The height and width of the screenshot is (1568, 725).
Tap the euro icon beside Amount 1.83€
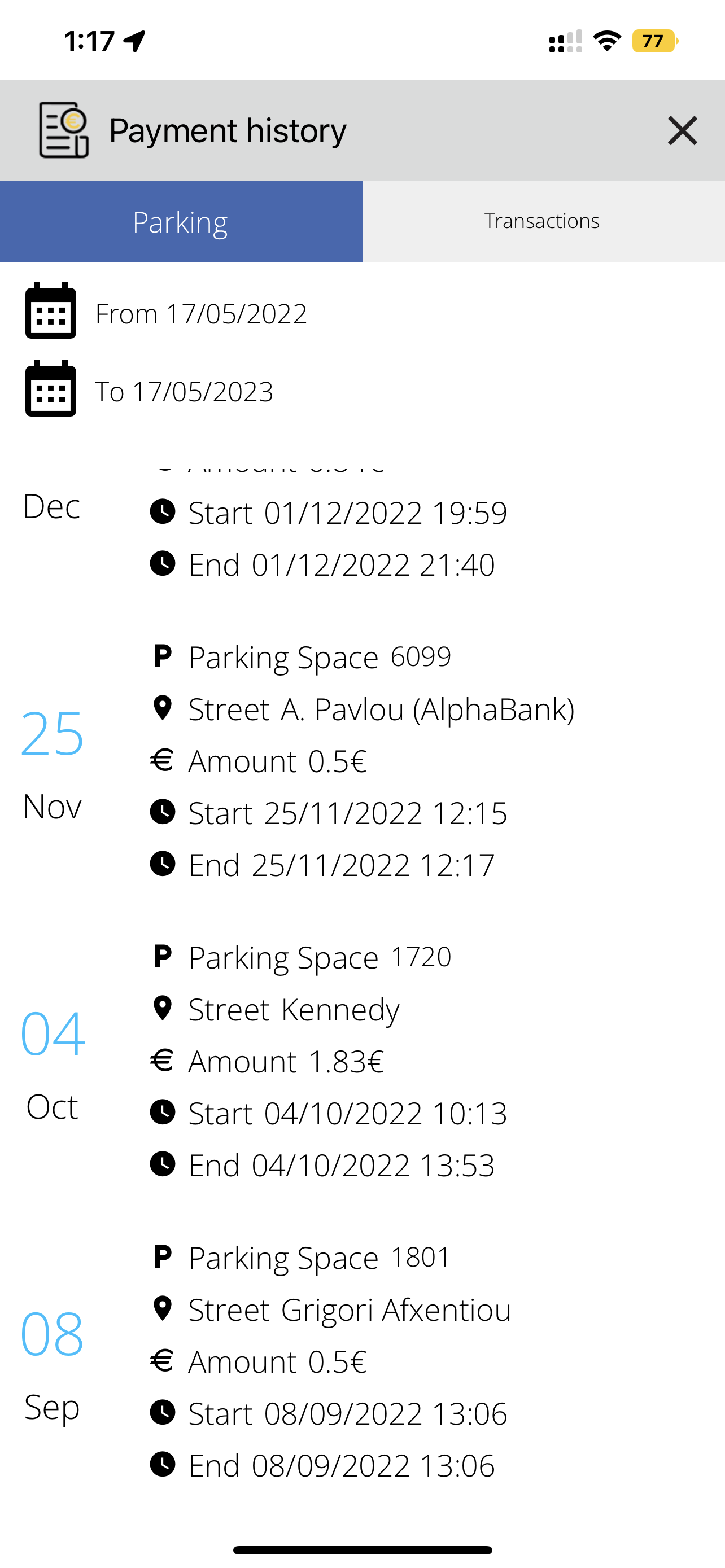[x=163, y=1061]
